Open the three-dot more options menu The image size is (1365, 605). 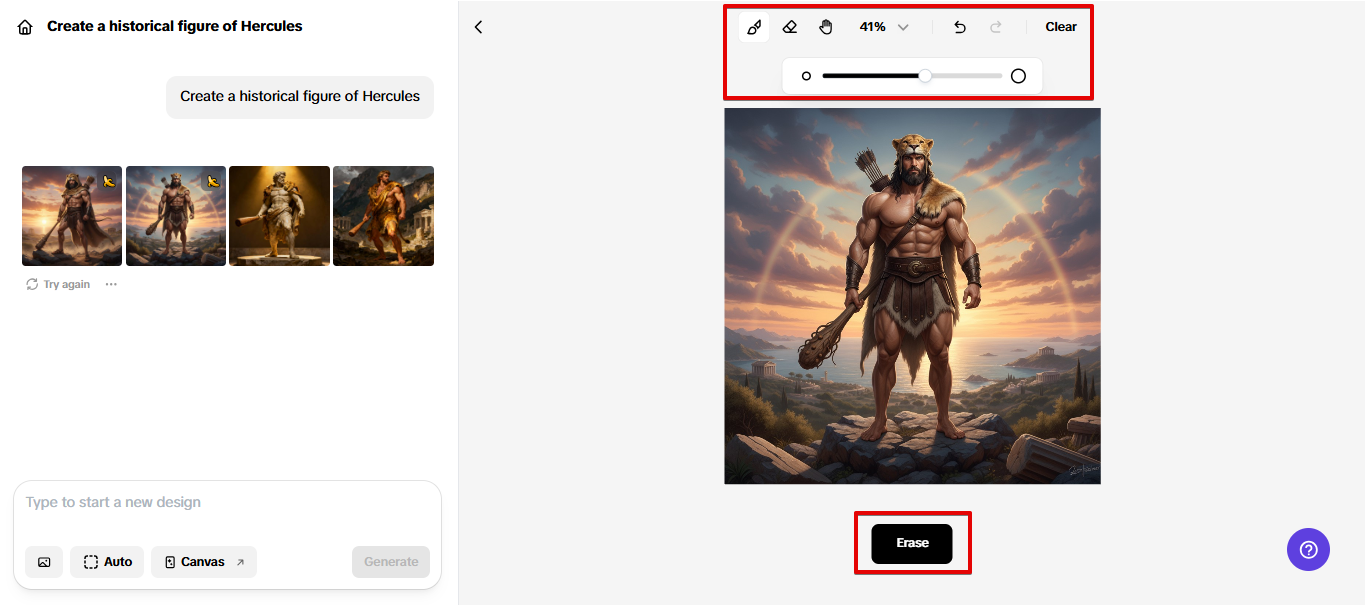click(111, 284)
